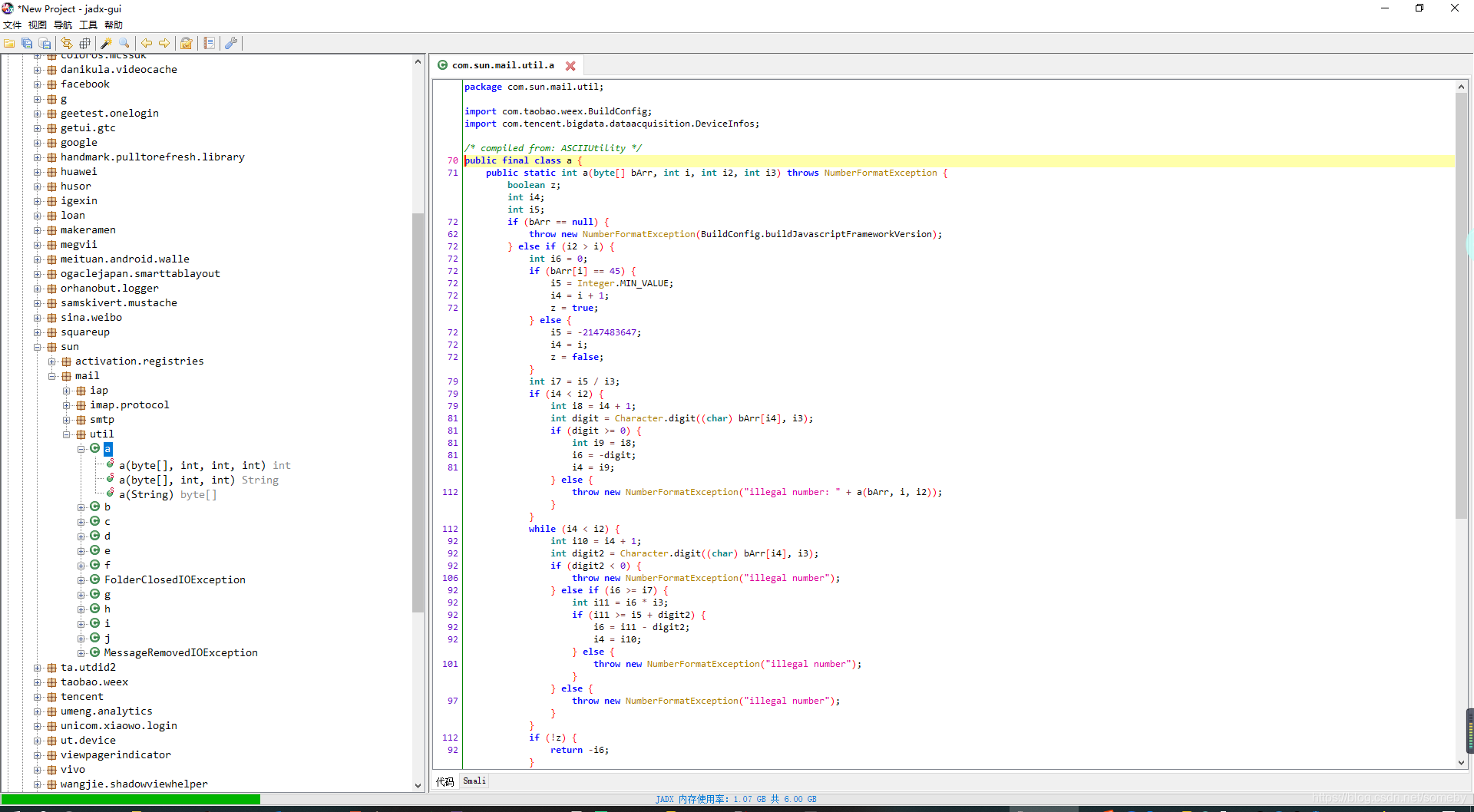The width and height of the screenshot is (1474, 812).
Task: Click the package icon of umeng.analytics
Action: point(51,711)
